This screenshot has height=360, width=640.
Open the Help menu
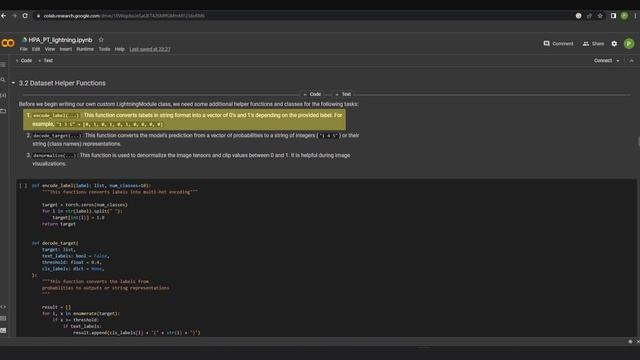tap(120, 49)
